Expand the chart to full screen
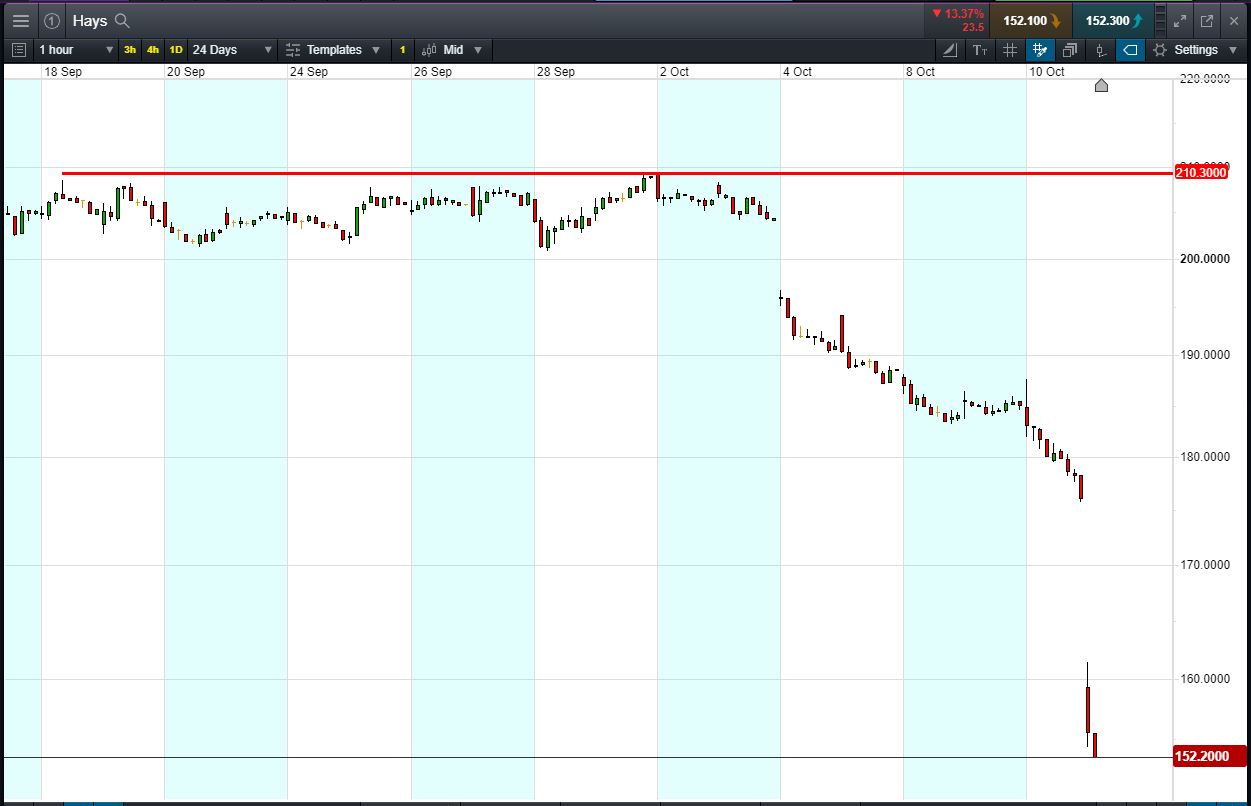 click(1180, 20)
